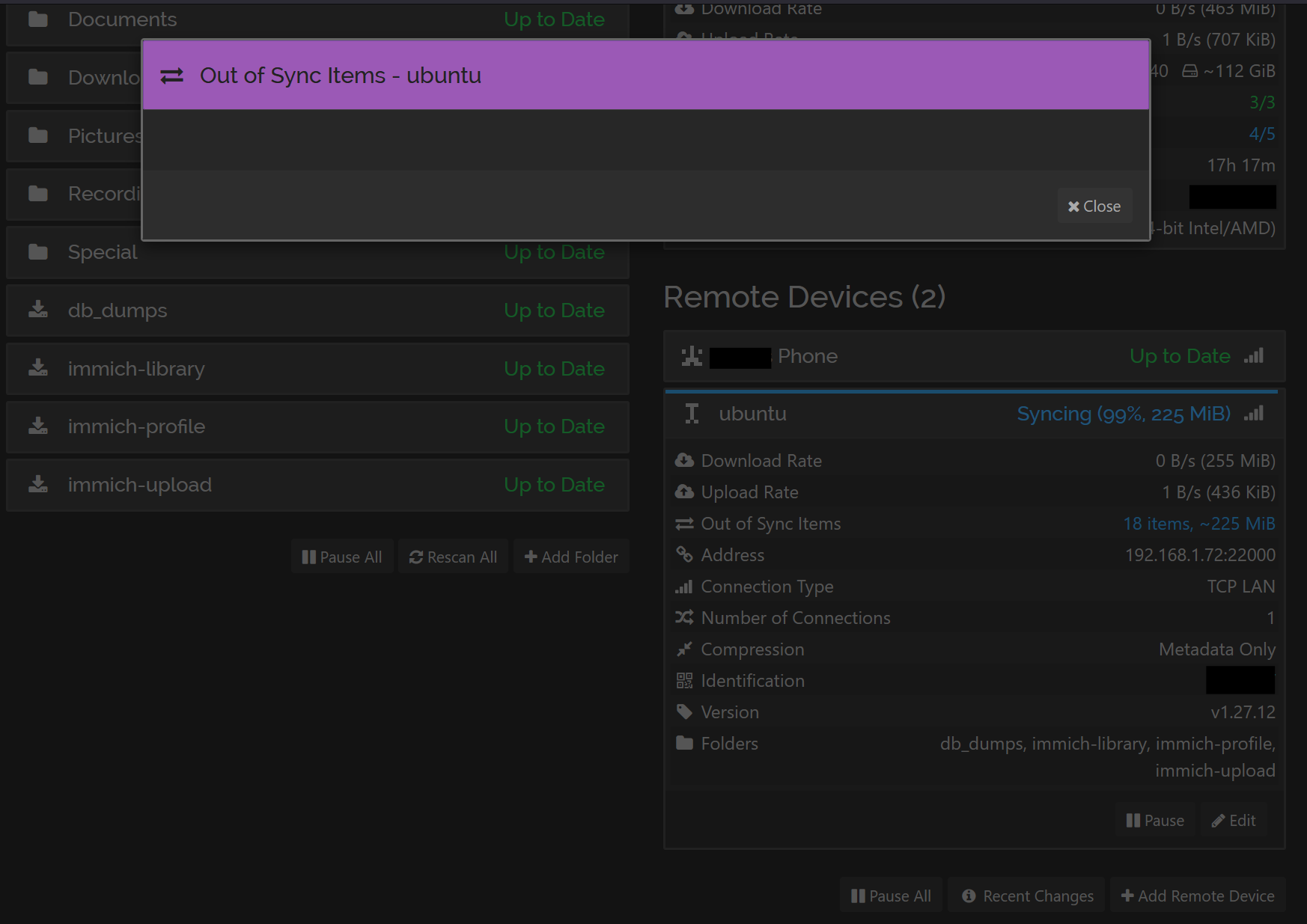
Task: Close the Out of Sync Items dialog
Action: pos(1094,206)
